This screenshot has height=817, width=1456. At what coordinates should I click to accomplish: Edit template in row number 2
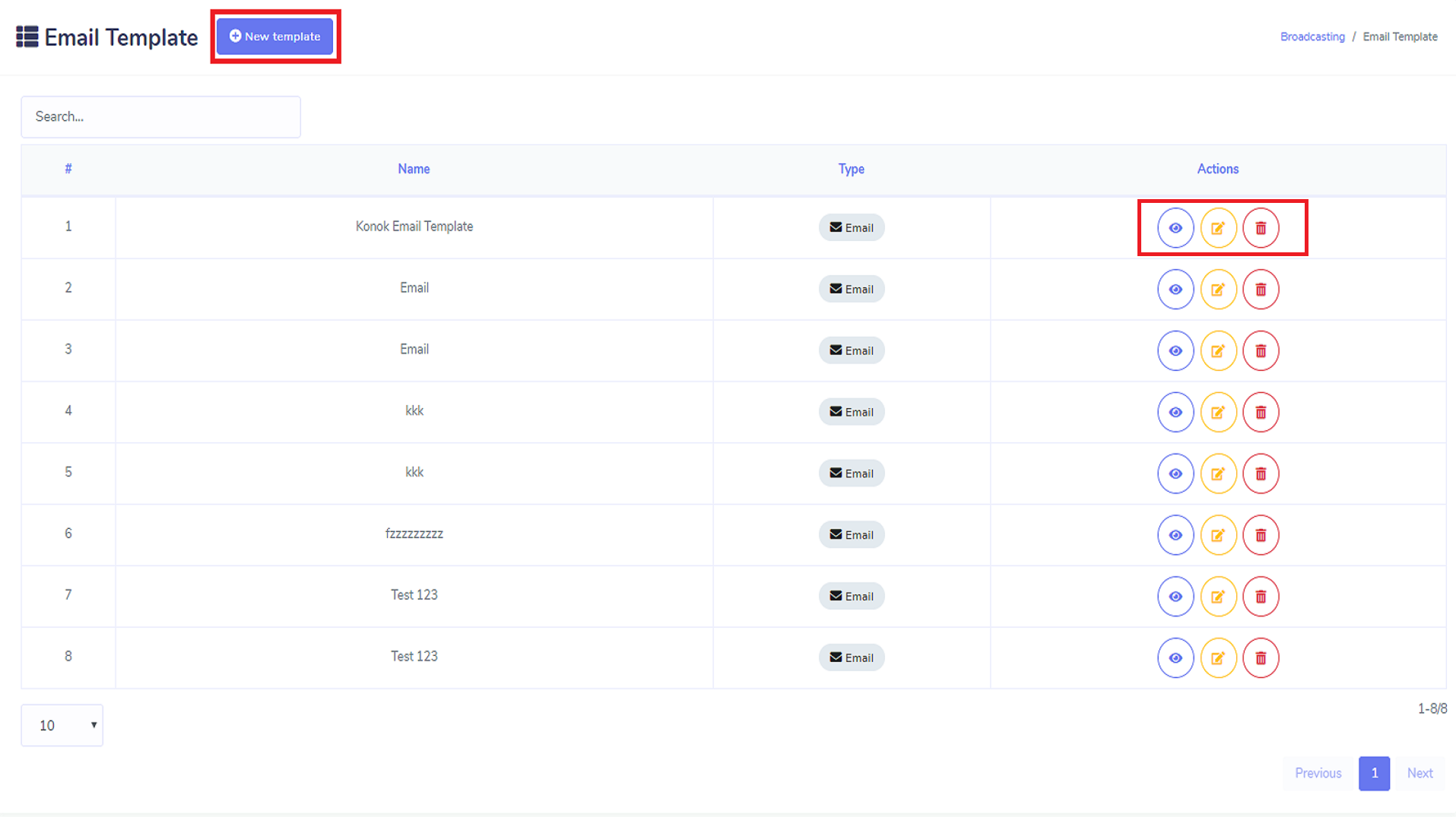click(1218, 290)
